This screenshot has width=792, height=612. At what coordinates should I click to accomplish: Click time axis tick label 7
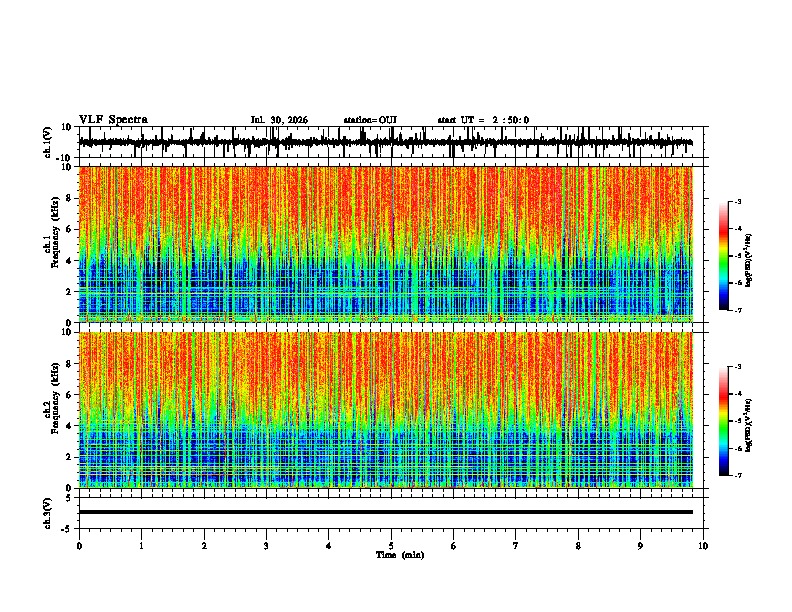[516, 546]
